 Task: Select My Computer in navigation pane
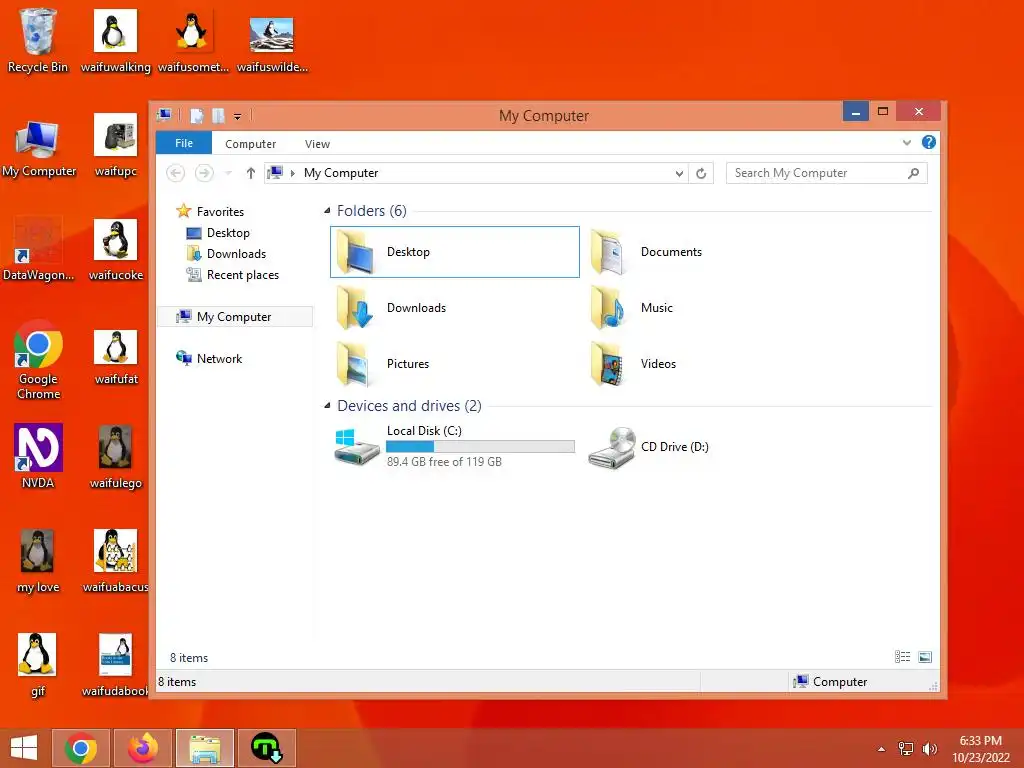point(236,317)
